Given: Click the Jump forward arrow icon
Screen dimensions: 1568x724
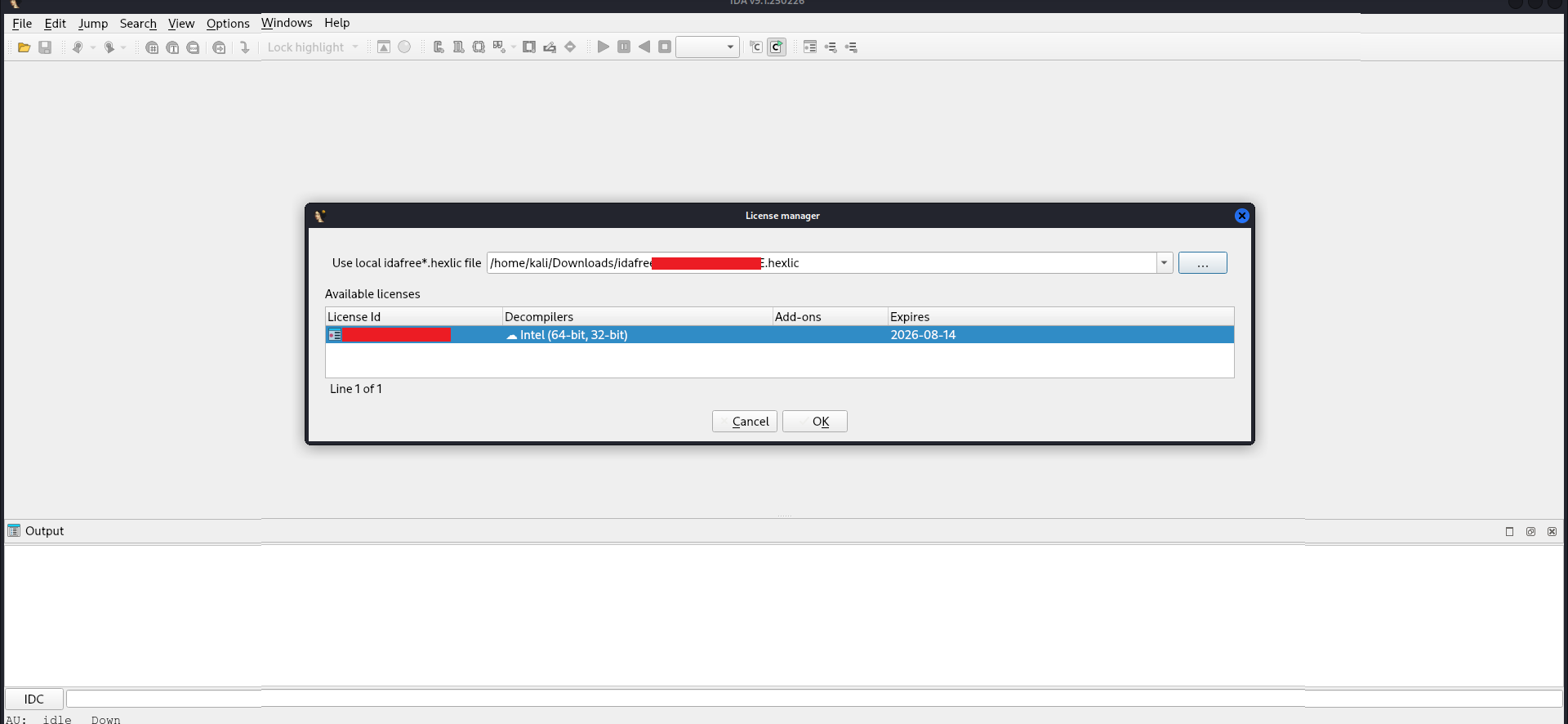Looking at the screenshot, I should click(x=109, y=47).
